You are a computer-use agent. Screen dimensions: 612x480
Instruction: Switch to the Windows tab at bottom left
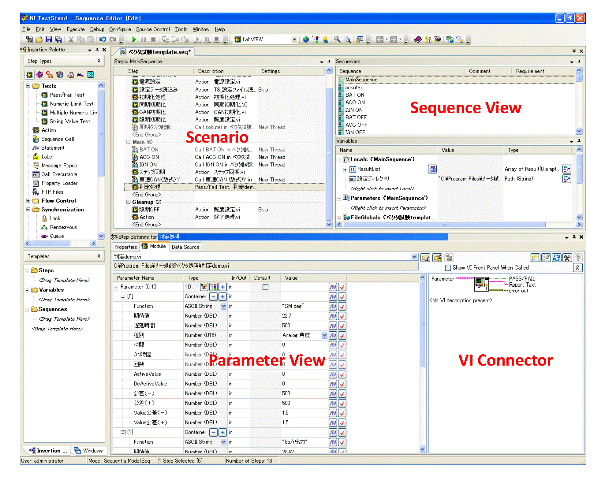(x=89, y=450)
